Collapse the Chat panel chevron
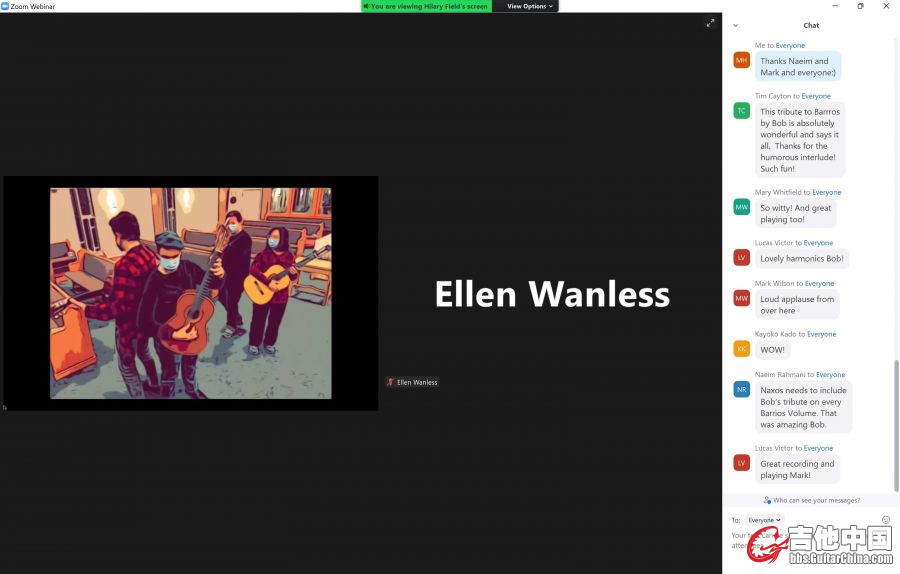900x574 pixels. coord(735,25)
